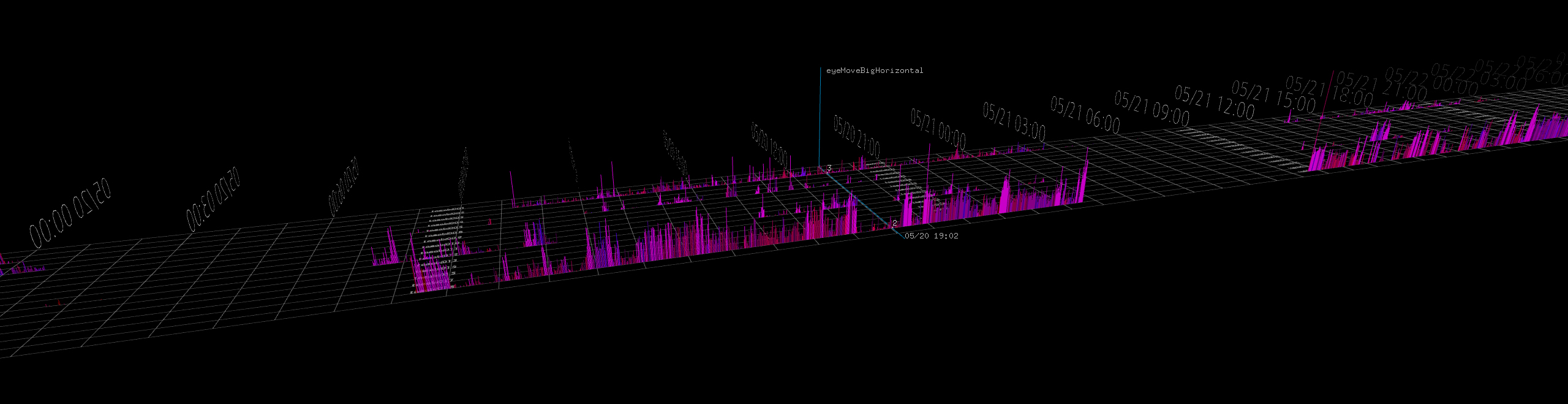
Task: Select cursor marker number 2
Action: 895,223
